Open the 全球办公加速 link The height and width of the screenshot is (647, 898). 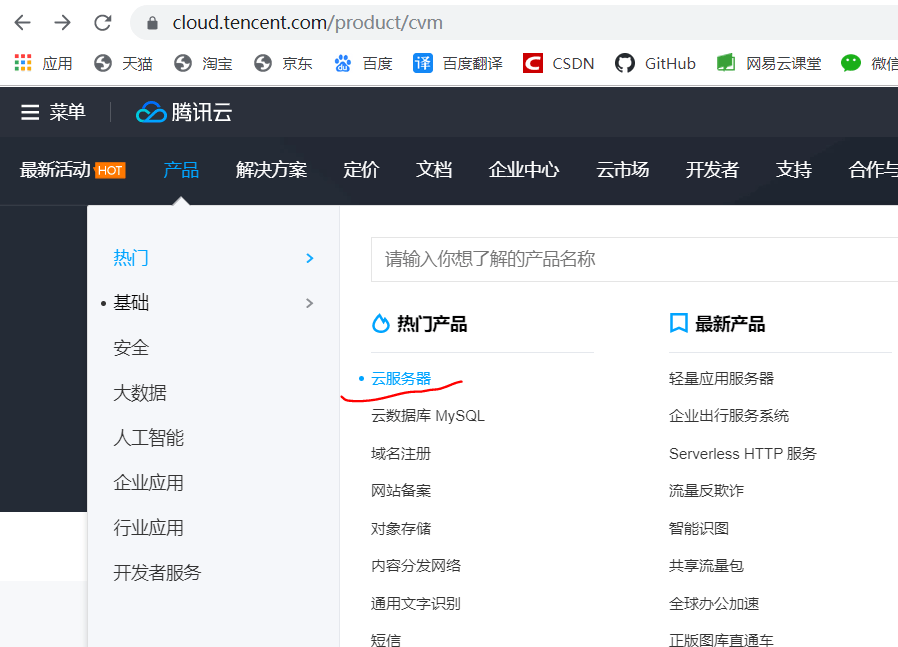[714, 603]
